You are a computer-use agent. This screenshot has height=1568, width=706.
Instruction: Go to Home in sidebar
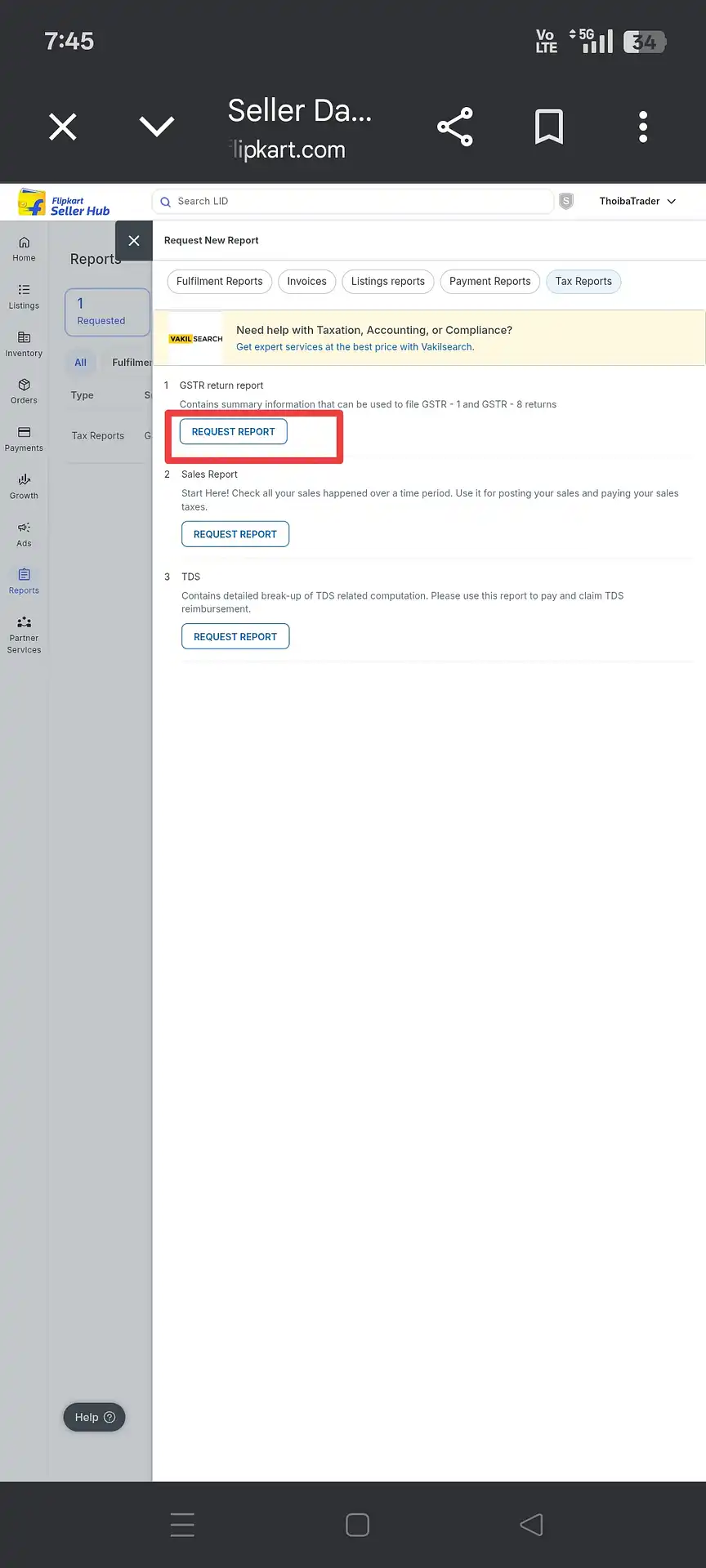pyautogui.click(x=24, y=249)
